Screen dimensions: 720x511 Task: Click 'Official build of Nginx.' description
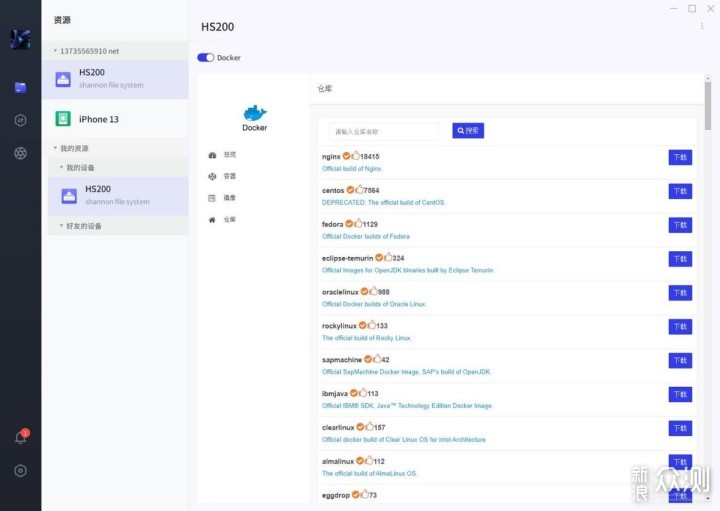click(352, 168)
